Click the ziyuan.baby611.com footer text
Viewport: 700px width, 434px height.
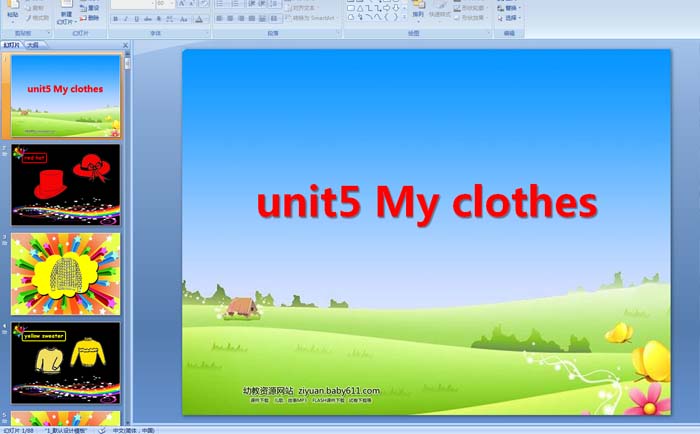click(x=339, y=391)
